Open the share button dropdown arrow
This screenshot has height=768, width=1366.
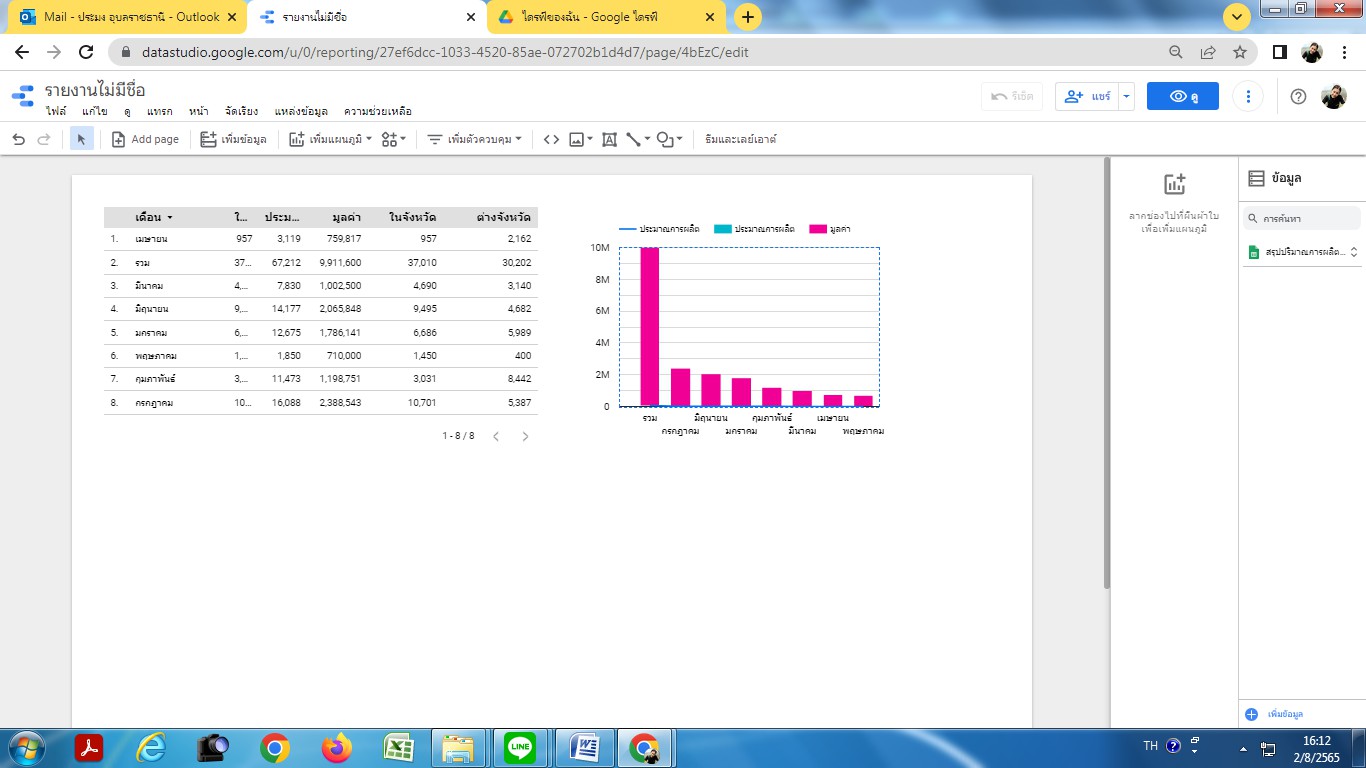1127,96
